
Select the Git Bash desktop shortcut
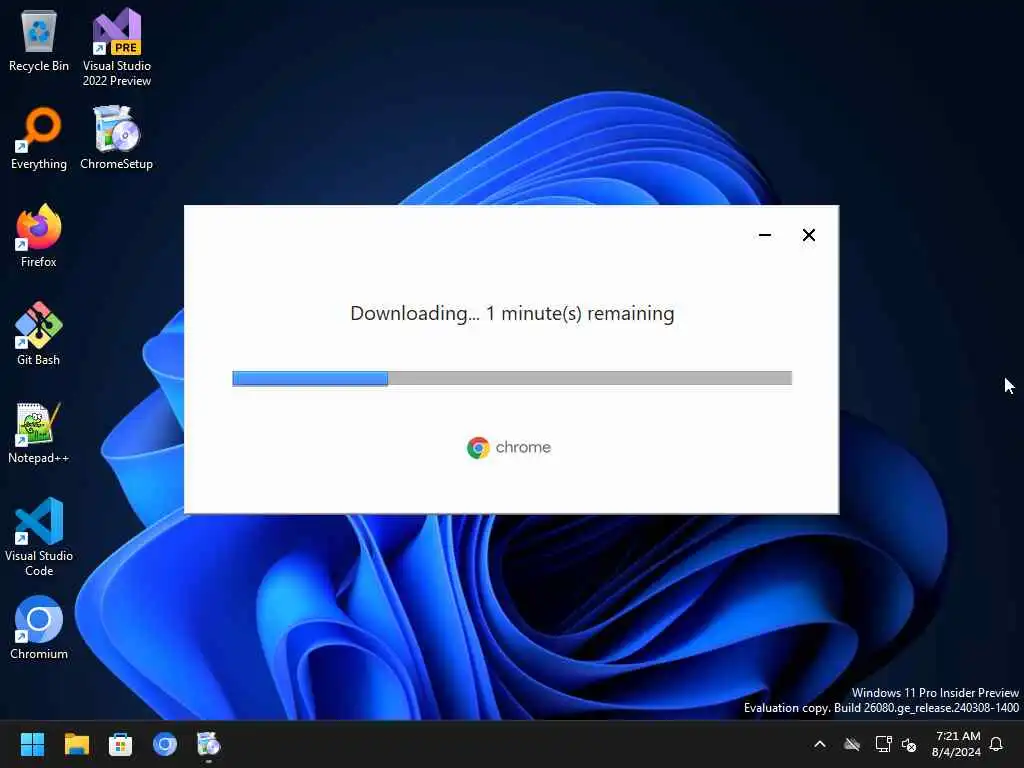39,334
